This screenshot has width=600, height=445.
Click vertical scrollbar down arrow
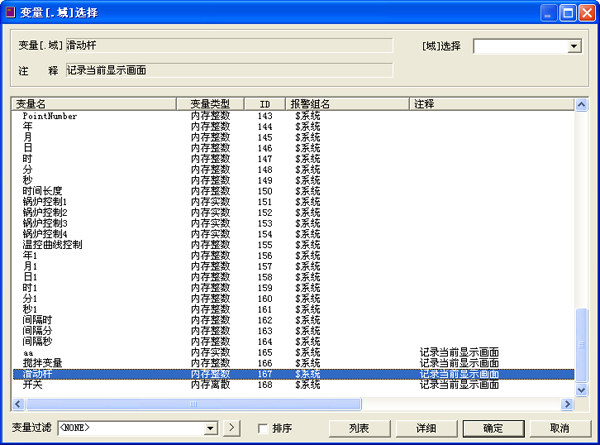pos(582,390)
